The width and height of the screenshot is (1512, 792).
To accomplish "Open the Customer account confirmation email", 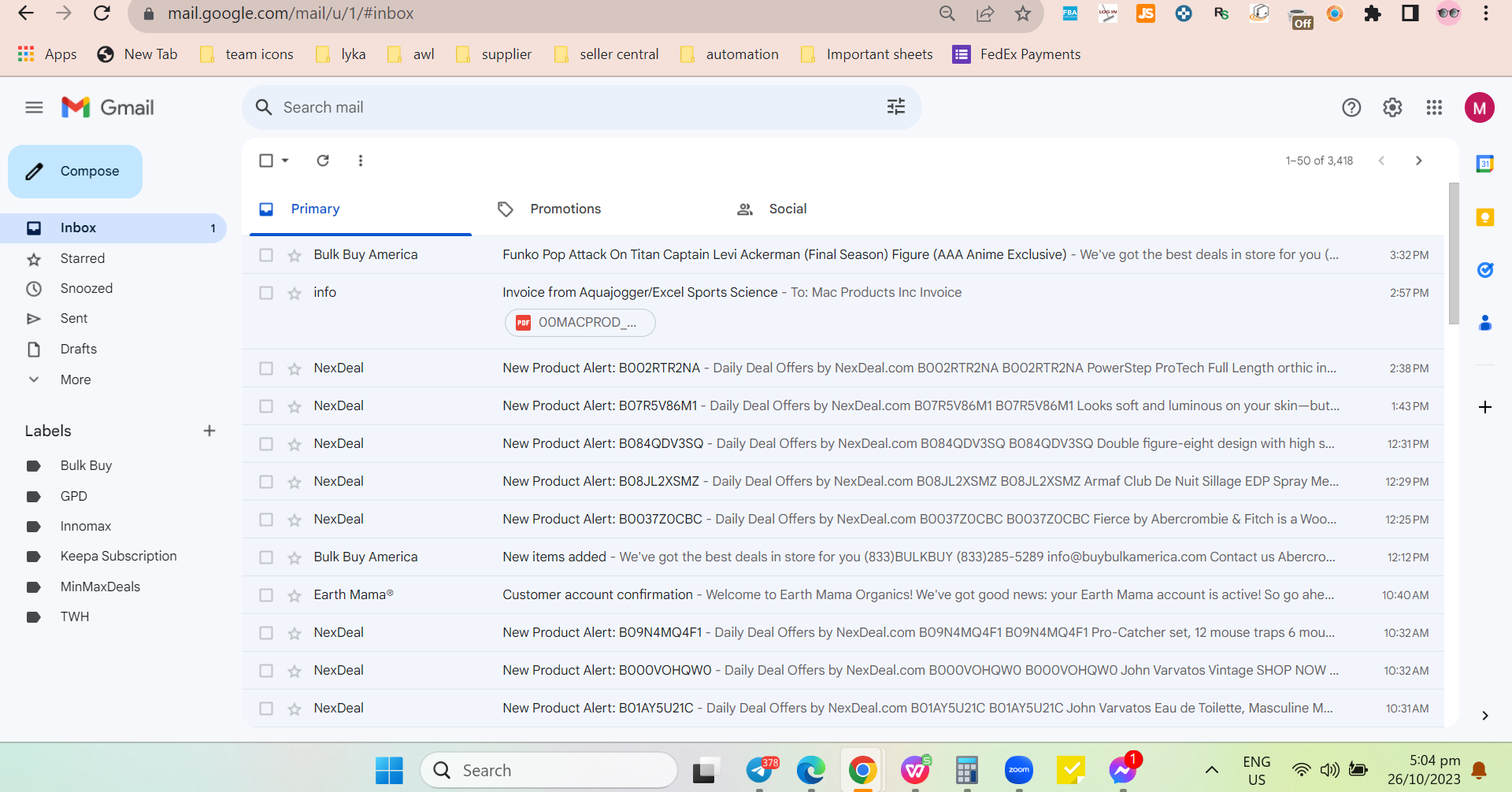I will [843, 595].
